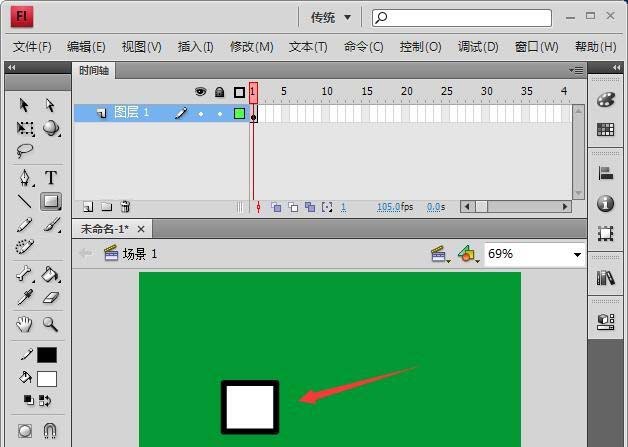Select the Free Transform tool
The image size is (628, 447).
pos(25,128)
